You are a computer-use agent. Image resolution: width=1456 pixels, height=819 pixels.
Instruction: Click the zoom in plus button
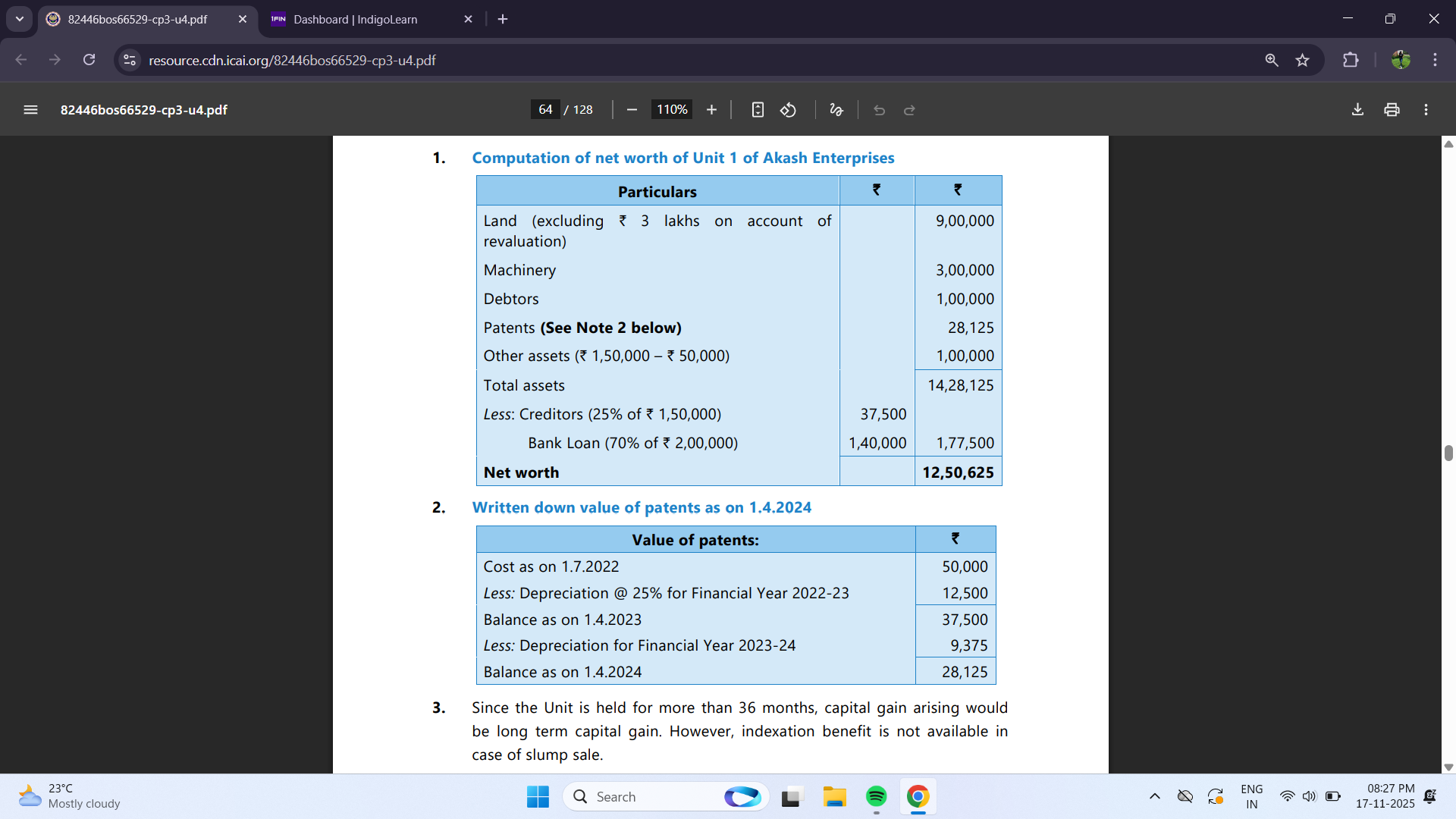(711, 110)
